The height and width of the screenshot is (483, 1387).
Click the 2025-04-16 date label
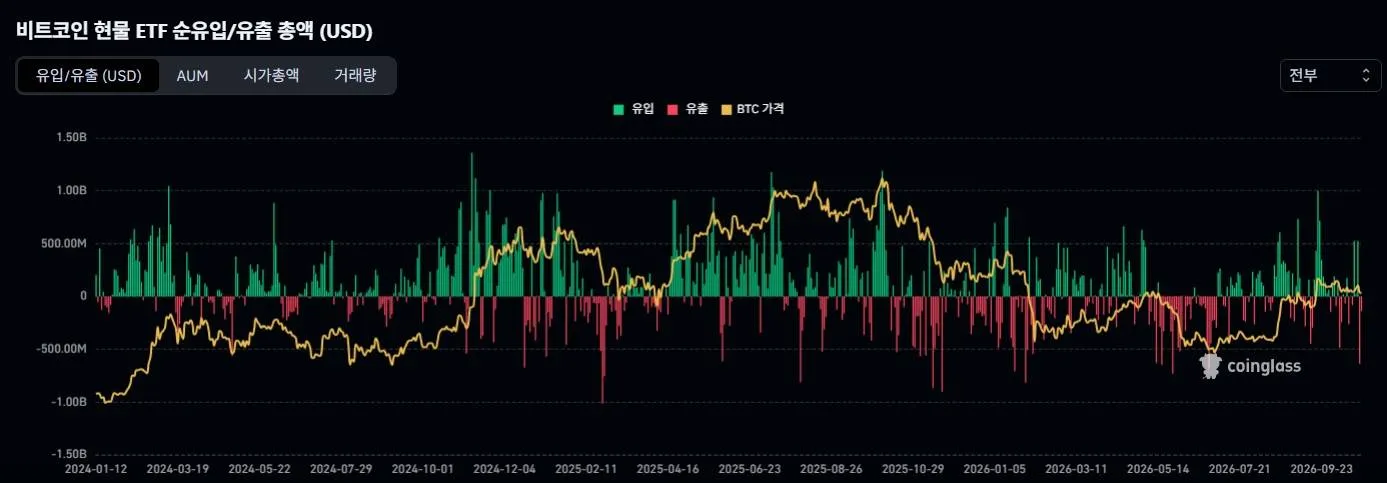tap(668, 468)
